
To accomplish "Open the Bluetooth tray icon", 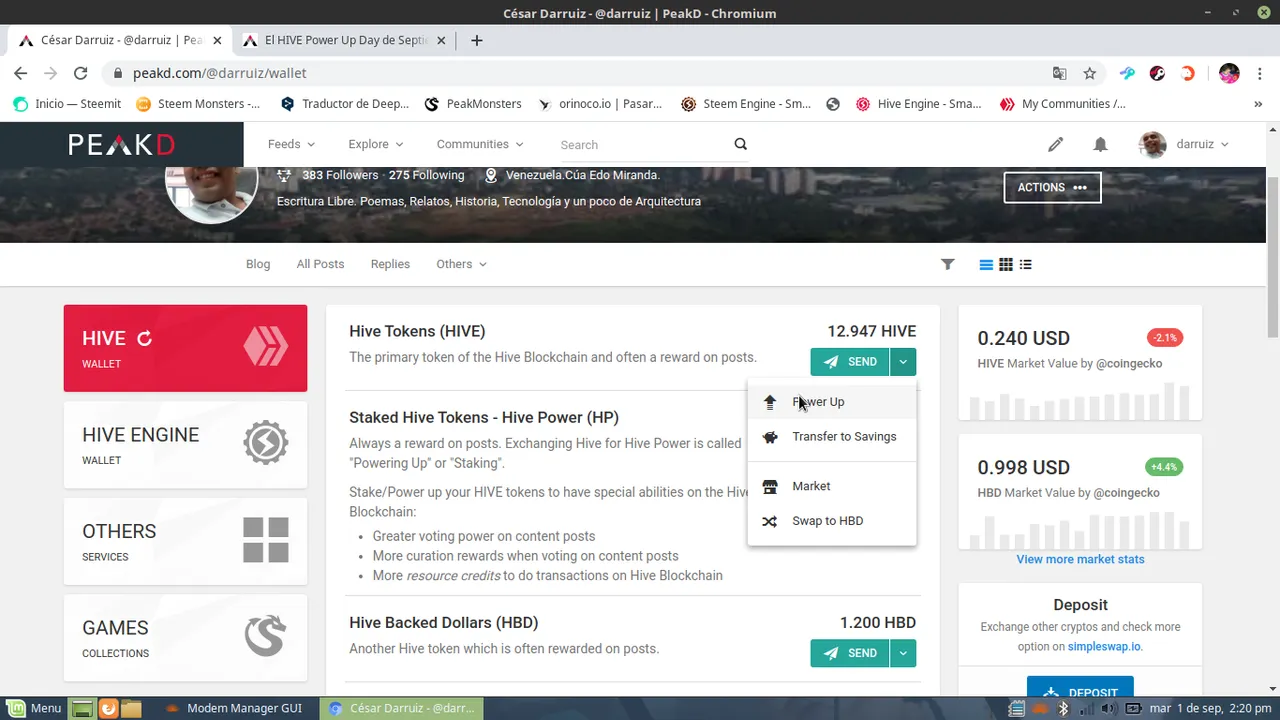I will click(1064, 708).
